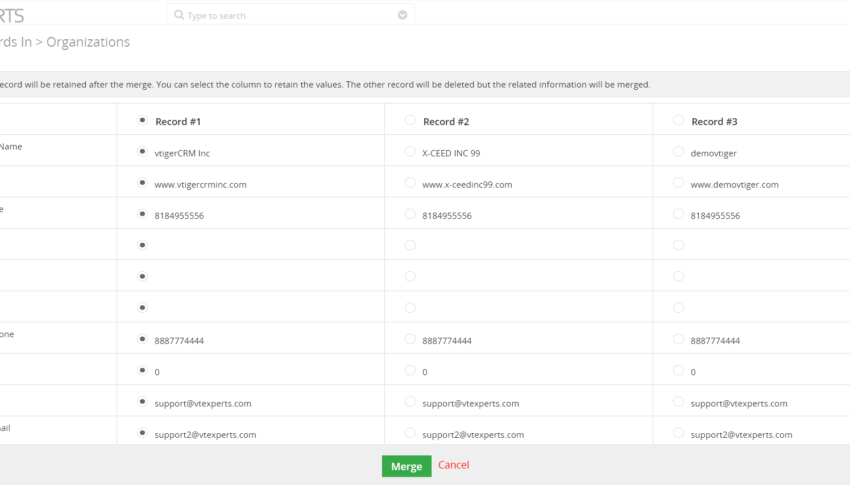Choose demovtiger name radio

[678, 152]
